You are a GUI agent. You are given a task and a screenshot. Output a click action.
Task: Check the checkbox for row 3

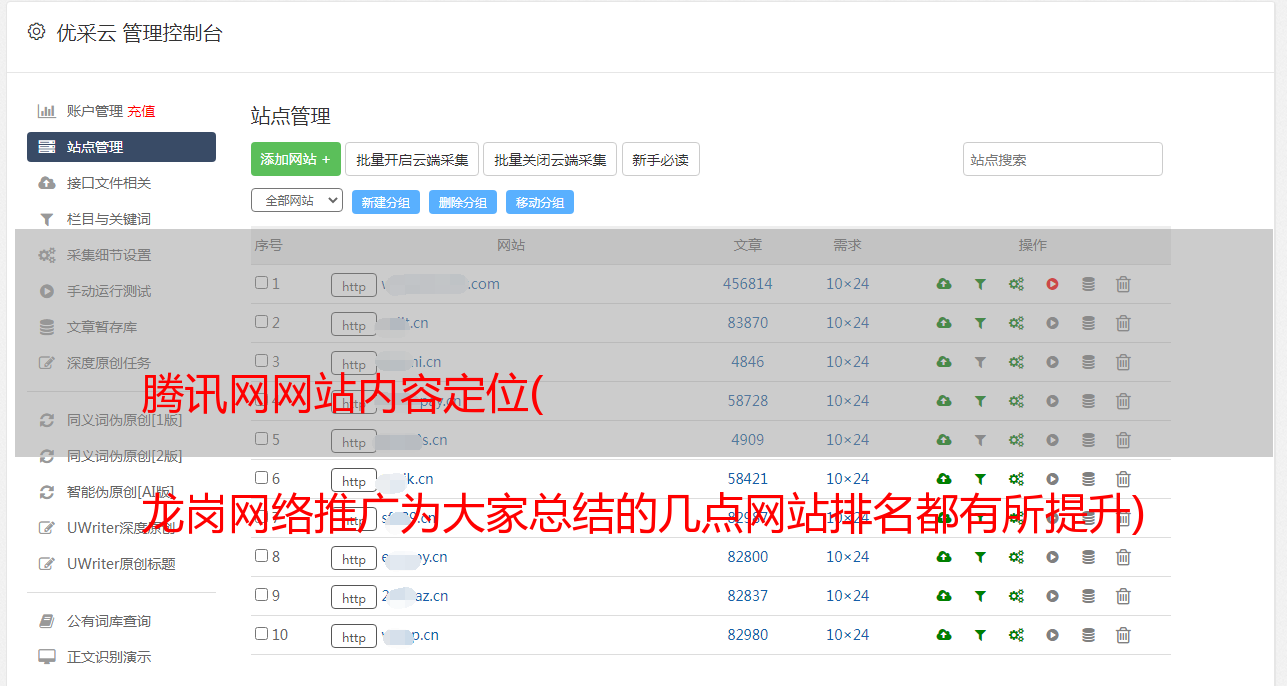pyautogui.click(x=261, y=361)
